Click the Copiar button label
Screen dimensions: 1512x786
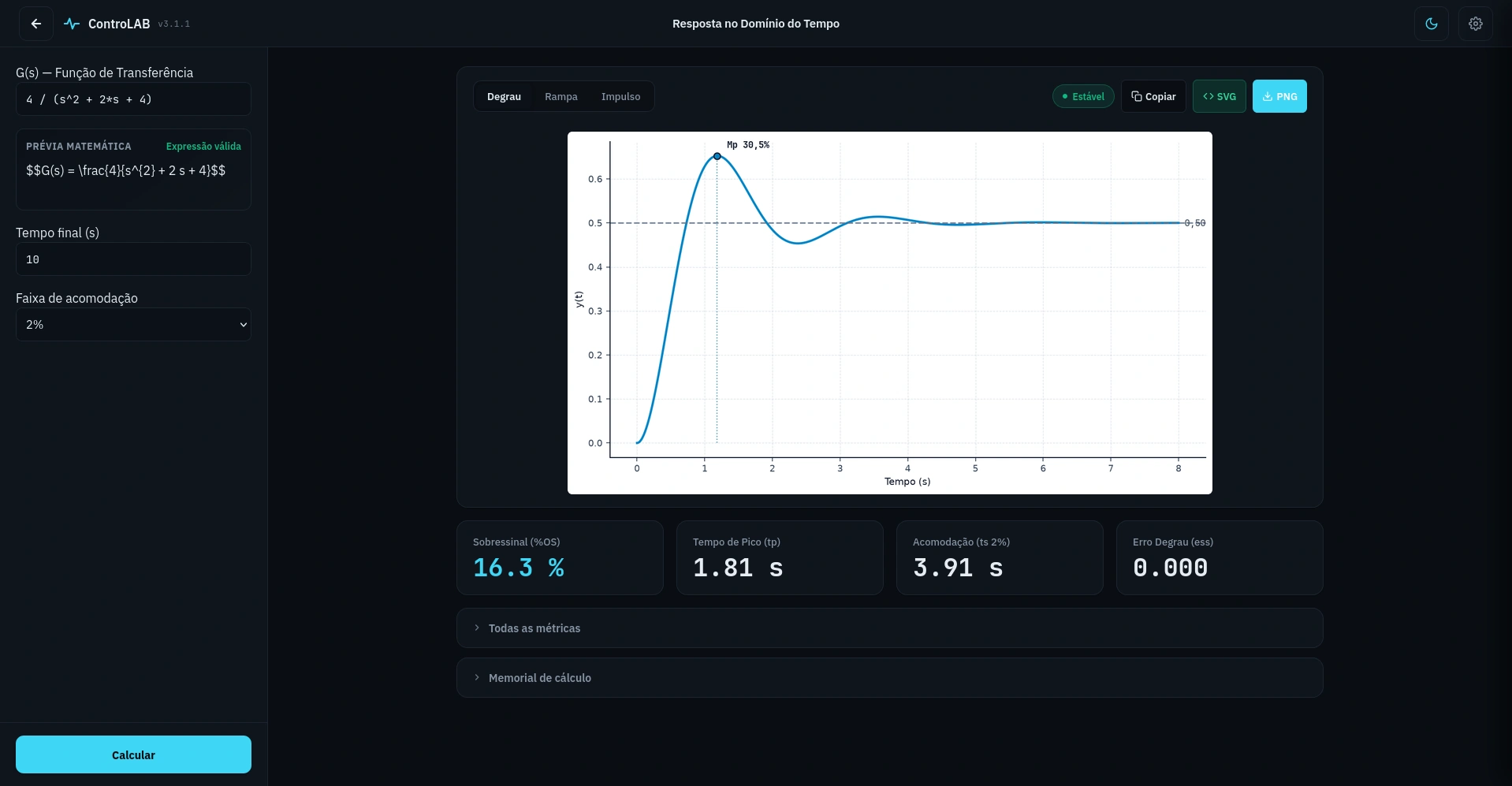point(1160,96)
